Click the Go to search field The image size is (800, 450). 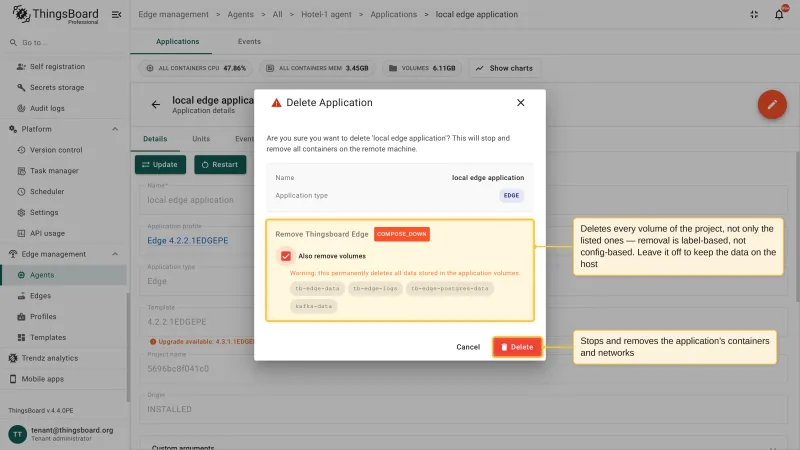tap(65, 42)
